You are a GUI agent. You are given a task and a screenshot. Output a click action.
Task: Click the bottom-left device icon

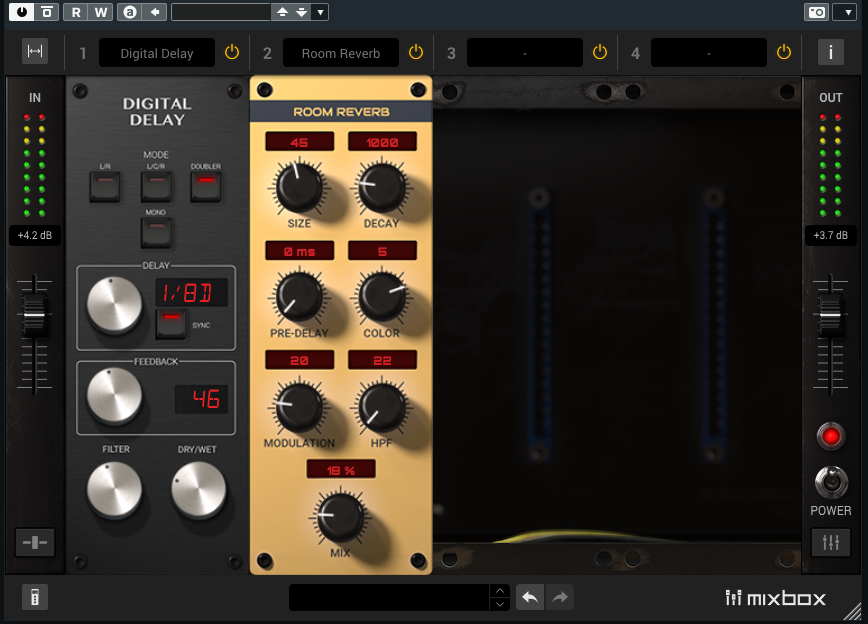click(x=35, y=597)
